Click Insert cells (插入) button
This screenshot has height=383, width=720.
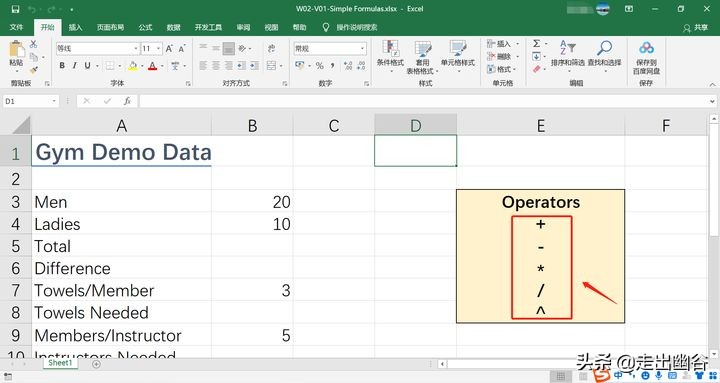(502, 44)
